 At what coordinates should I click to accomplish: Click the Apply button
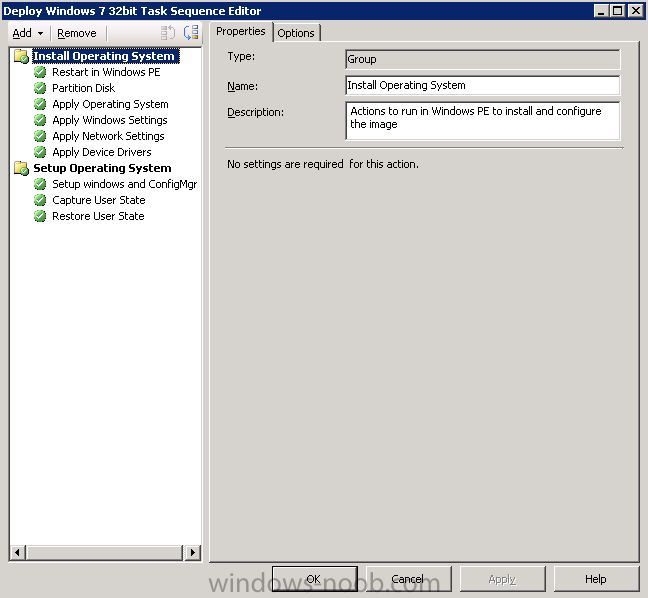[x=502, y=579]
